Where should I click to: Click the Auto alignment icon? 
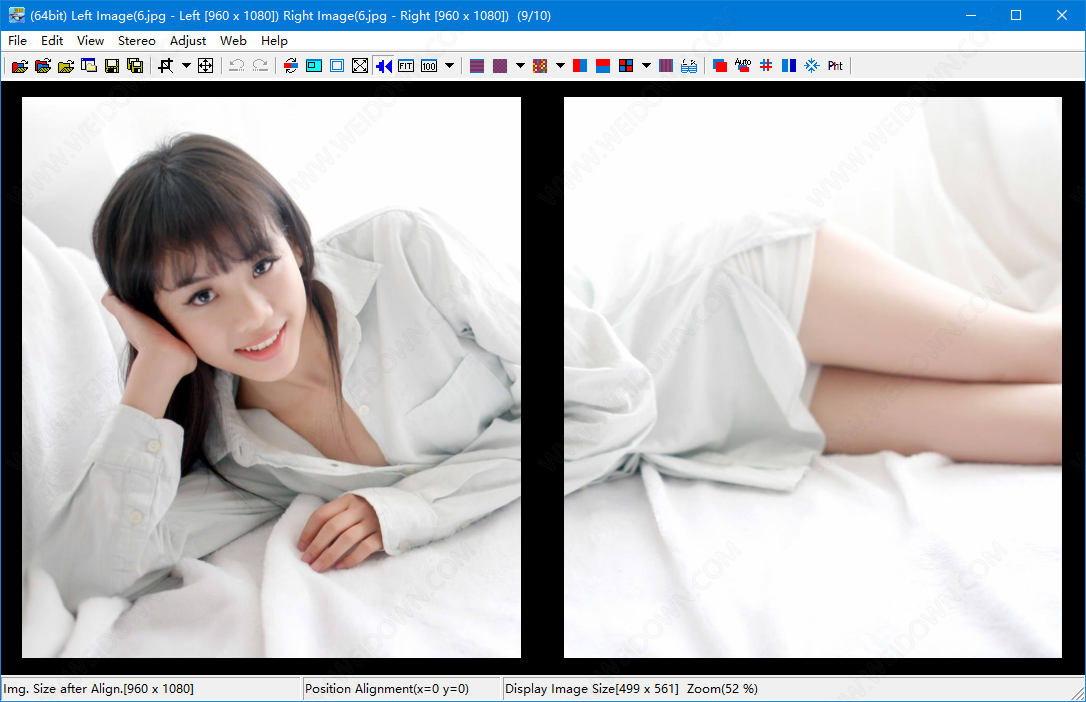(x=742, y=66)
